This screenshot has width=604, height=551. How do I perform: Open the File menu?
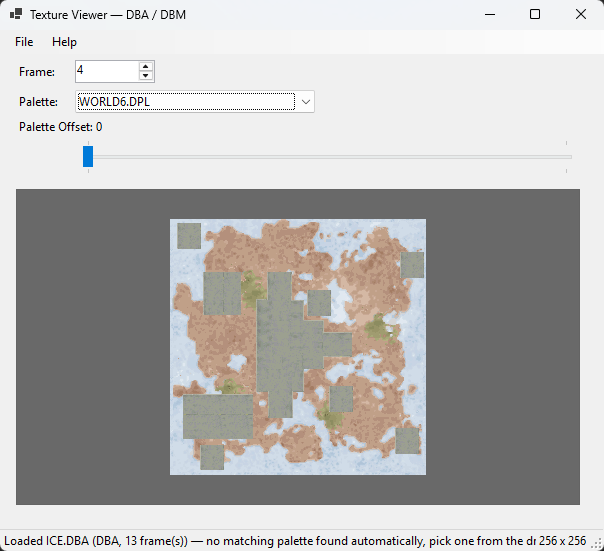click(24, 42)
